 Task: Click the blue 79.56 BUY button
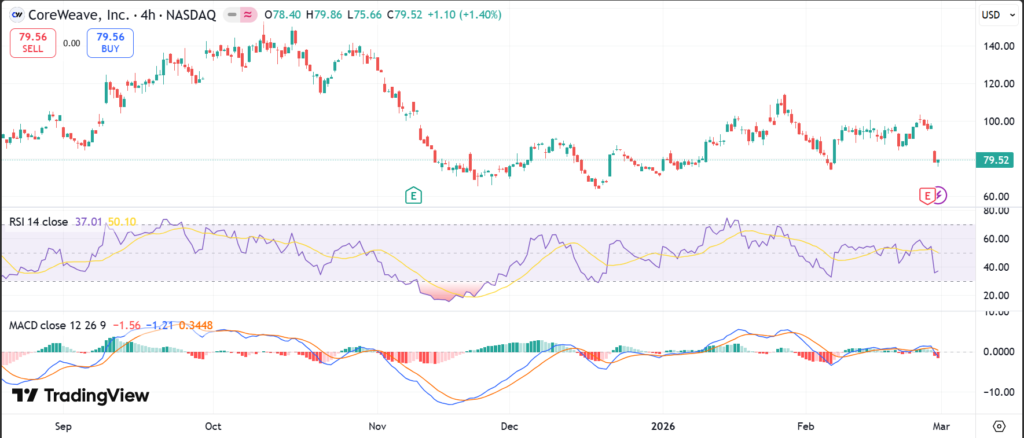[x=108, y=43]
